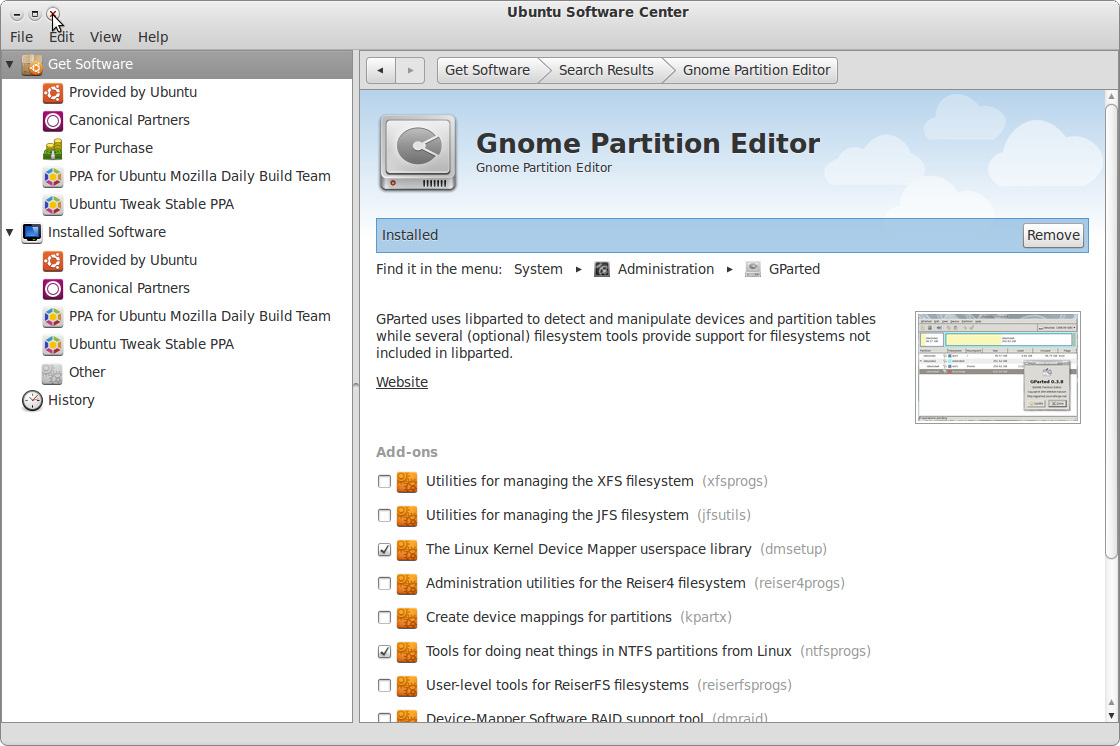Click the Search Results breadcrumb
The height and width of the screenshot is (746, 1120).
tap(606, 70)
